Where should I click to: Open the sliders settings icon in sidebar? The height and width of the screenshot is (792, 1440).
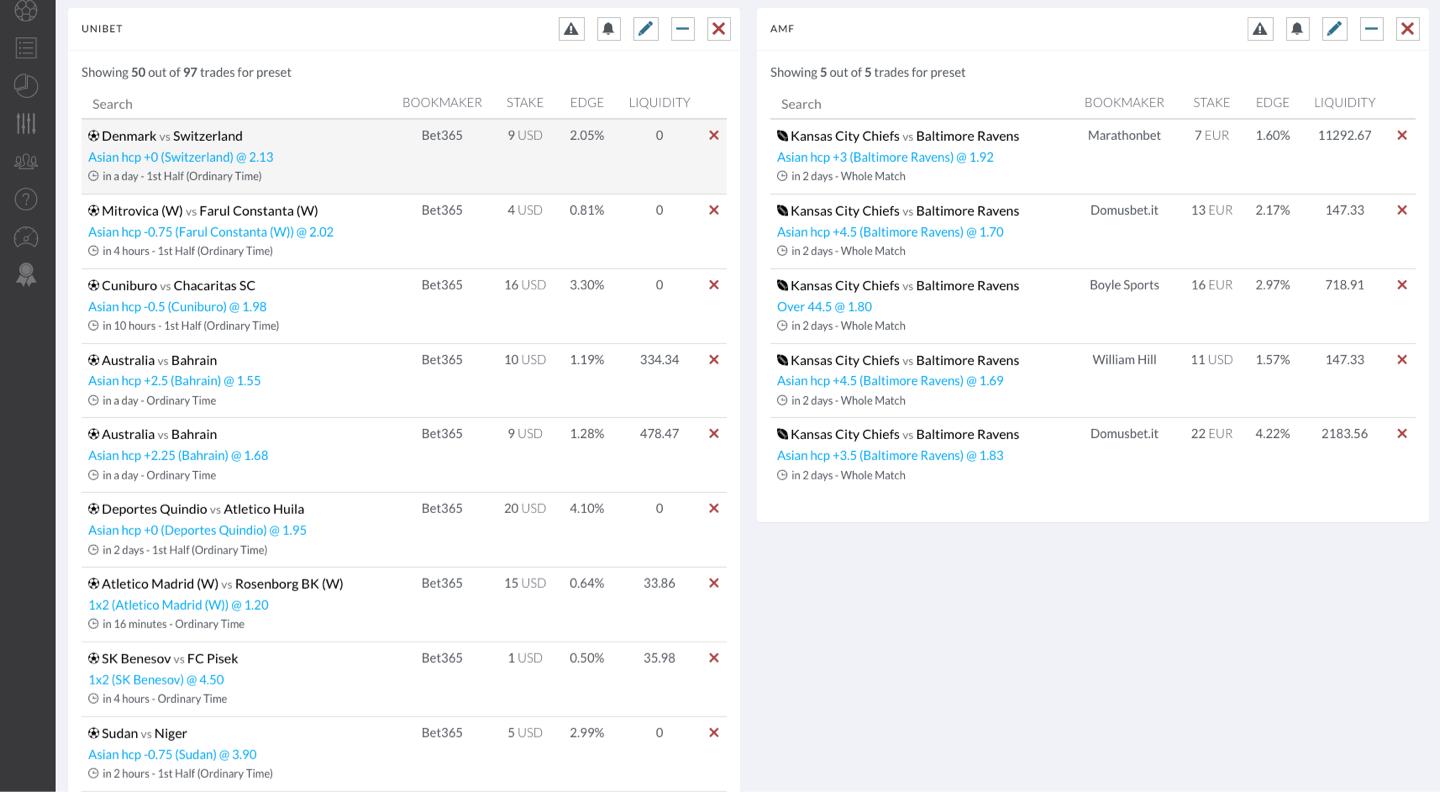pos(26,123)
